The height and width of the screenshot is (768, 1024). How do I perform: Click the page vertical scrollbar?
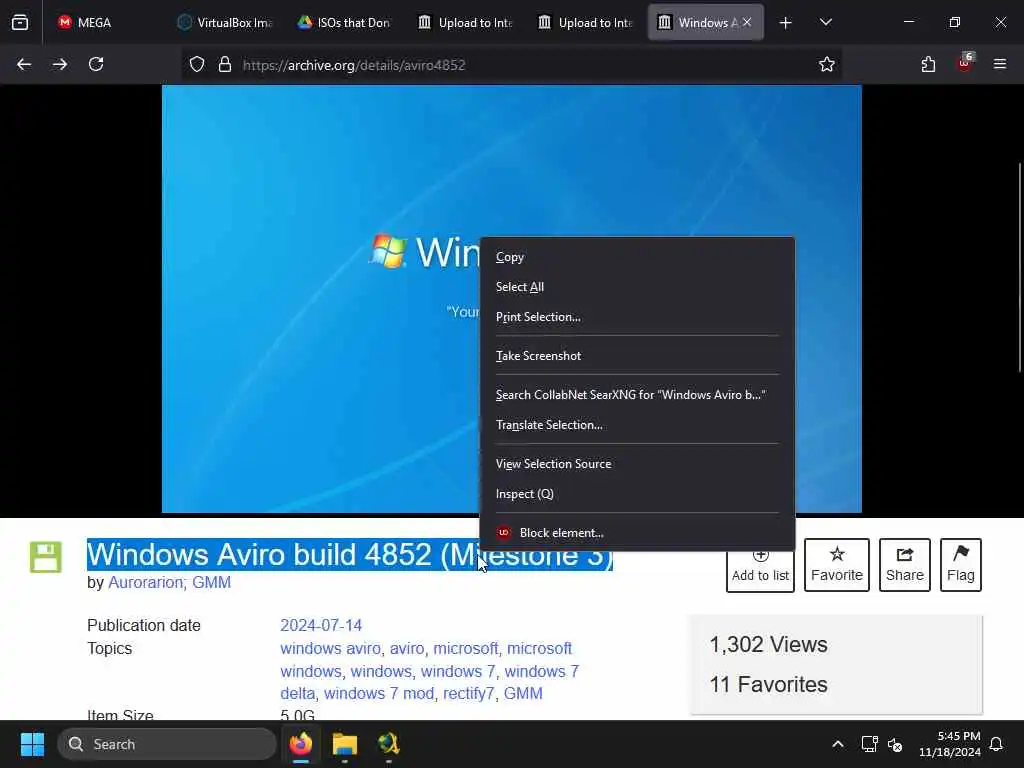pos(1019,268)
